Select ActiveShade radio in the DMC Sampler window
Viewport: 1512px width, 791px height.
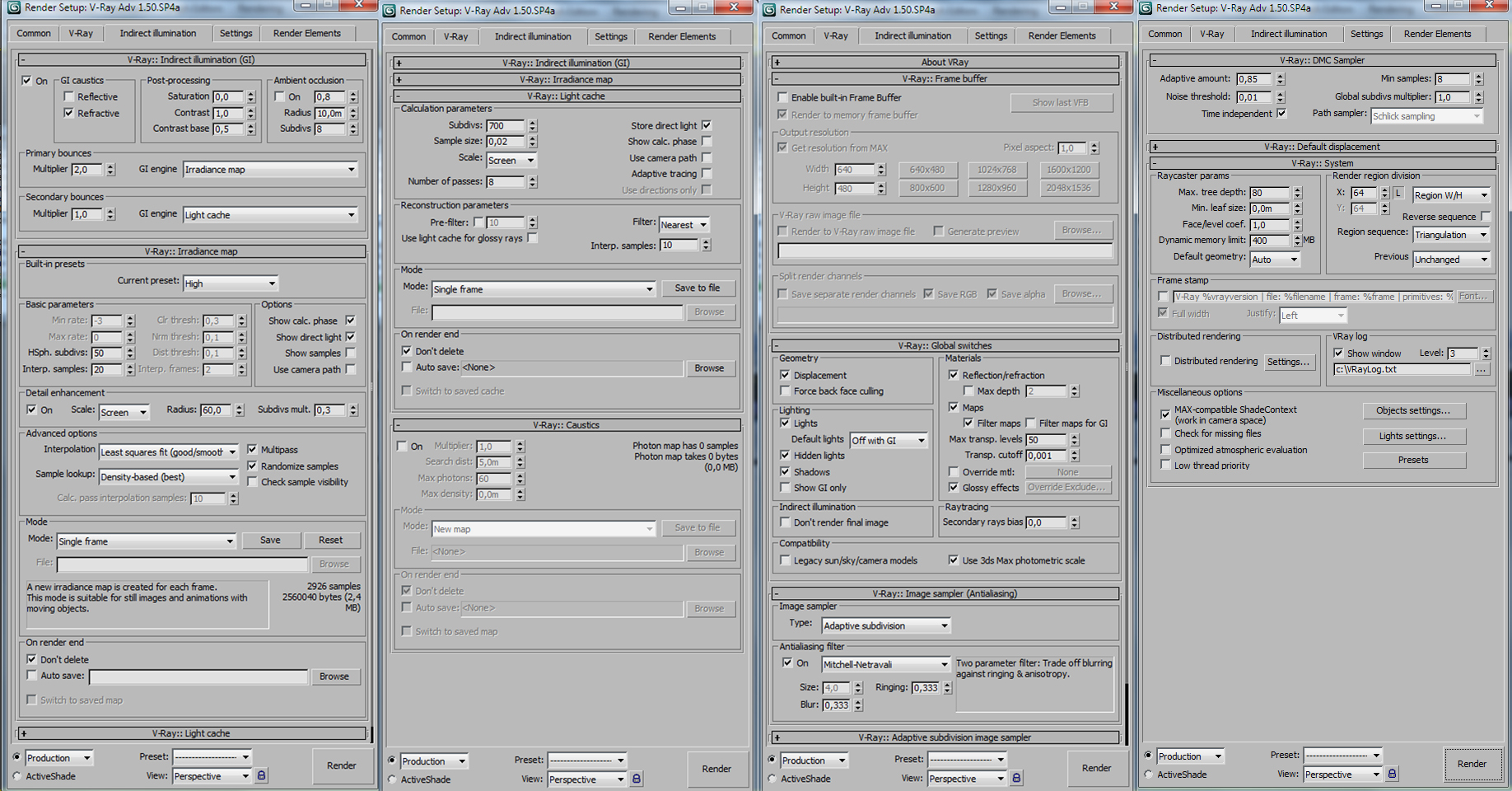click(x=1149, y=775)
